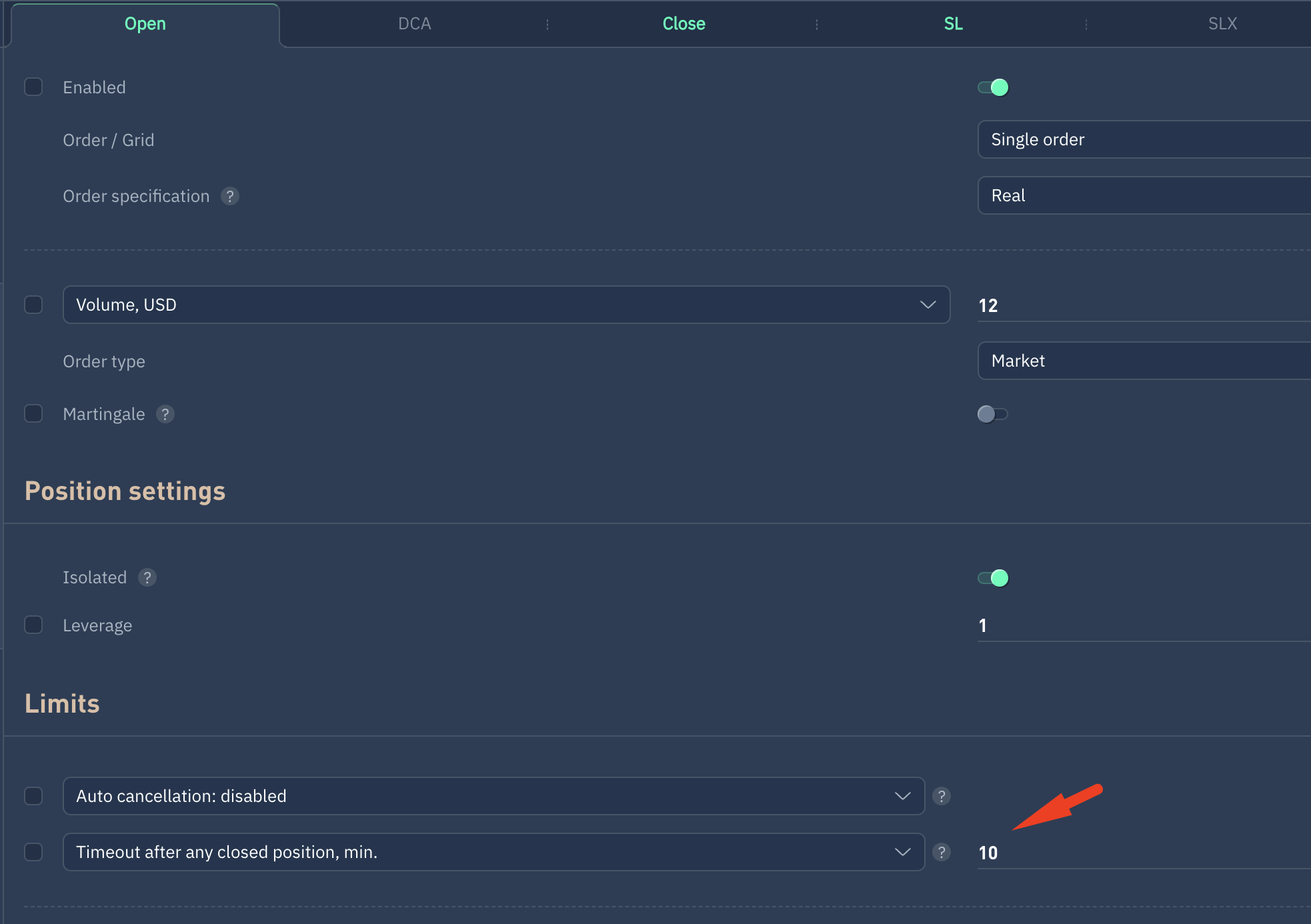The height and width of the screenshot is (924, 1311).
Task: Check the box next to Volume, USD
Action: pos(33,305)
